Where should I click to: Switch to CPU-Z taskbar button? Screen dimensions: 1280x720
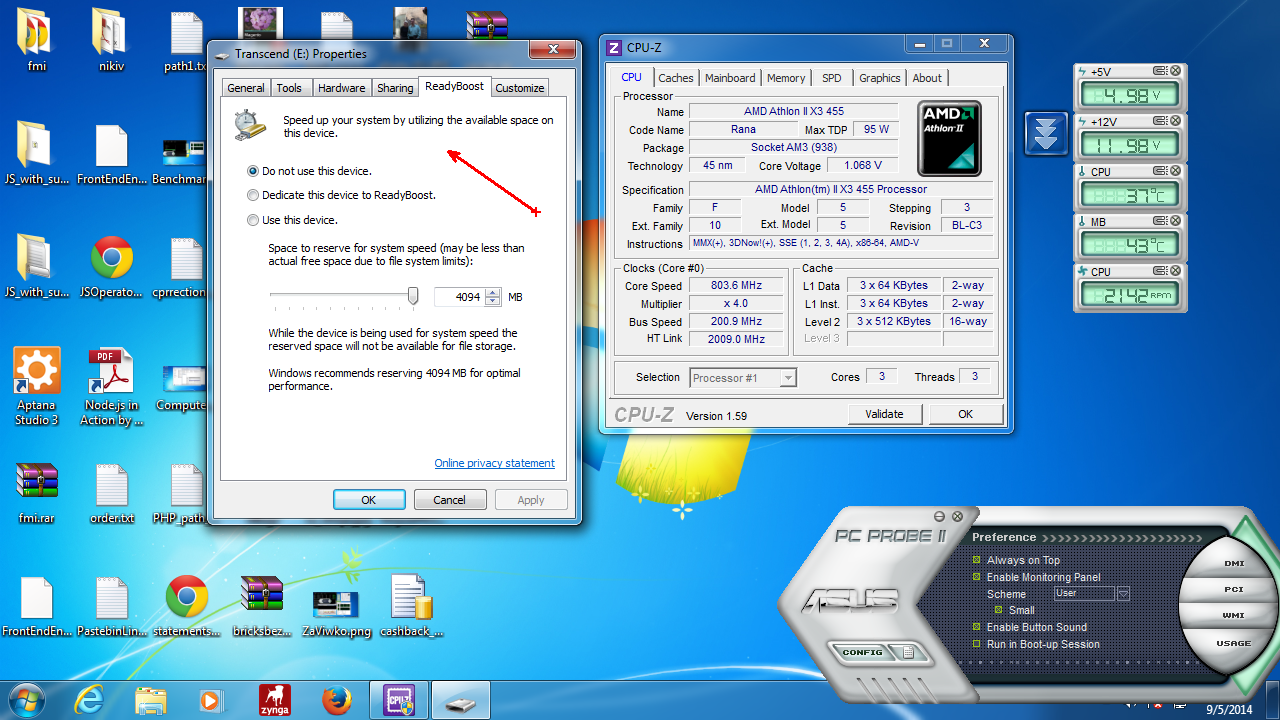399,699
